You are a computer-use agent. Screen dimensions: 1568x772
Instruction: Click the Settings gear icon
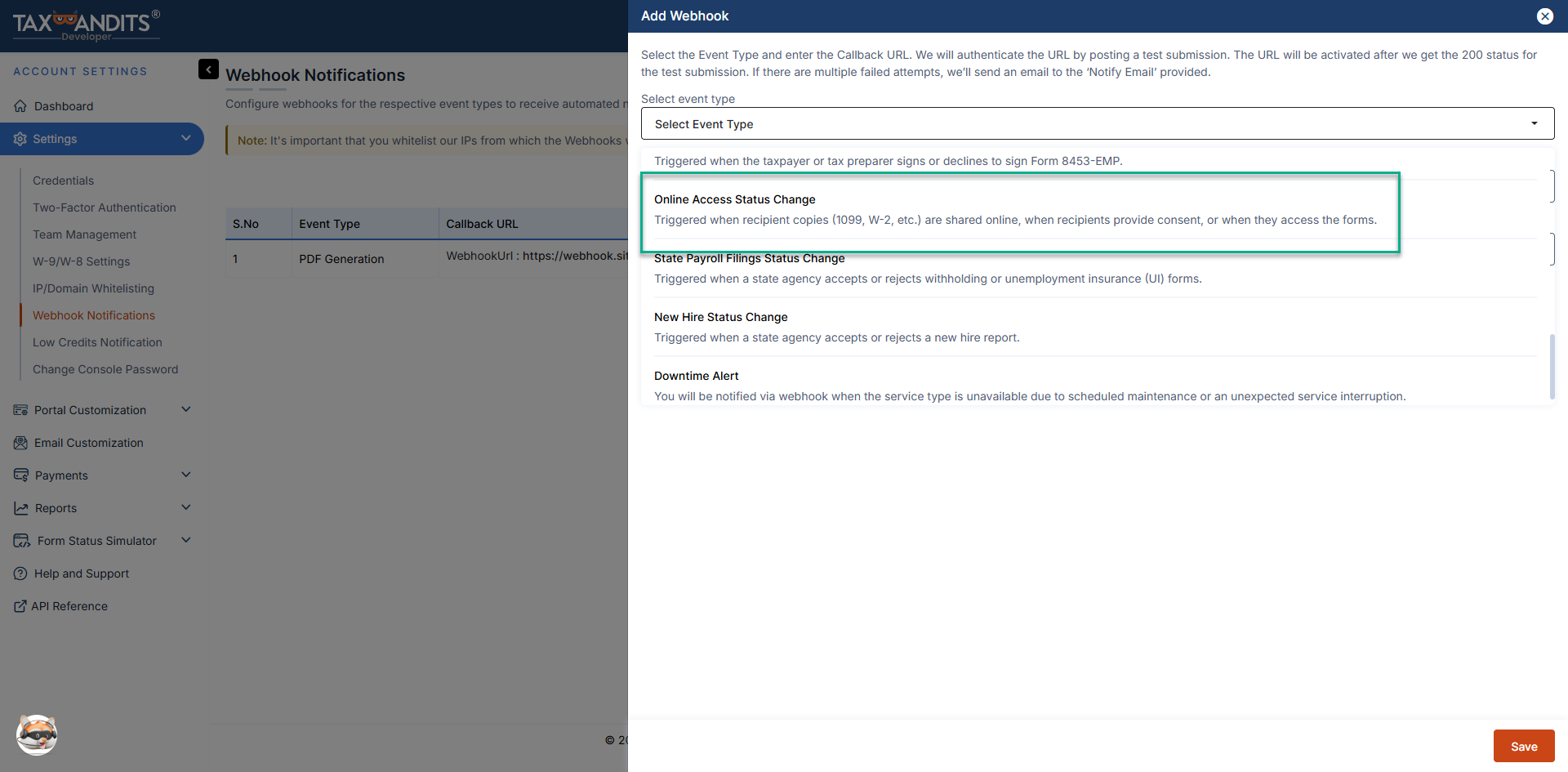click(x=20, y=139)
